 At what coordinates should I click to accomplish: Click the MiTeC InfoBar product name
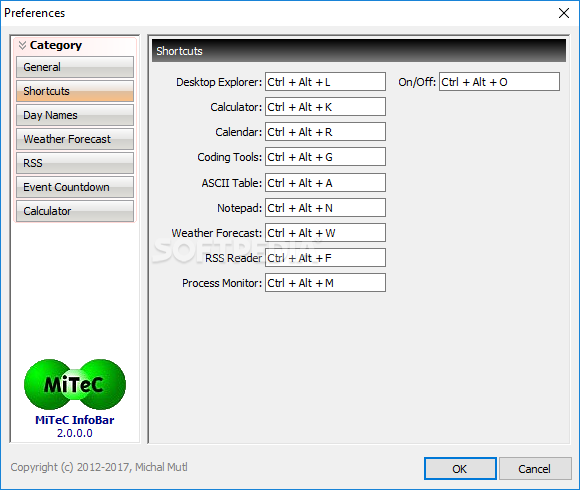coord(75,420)
